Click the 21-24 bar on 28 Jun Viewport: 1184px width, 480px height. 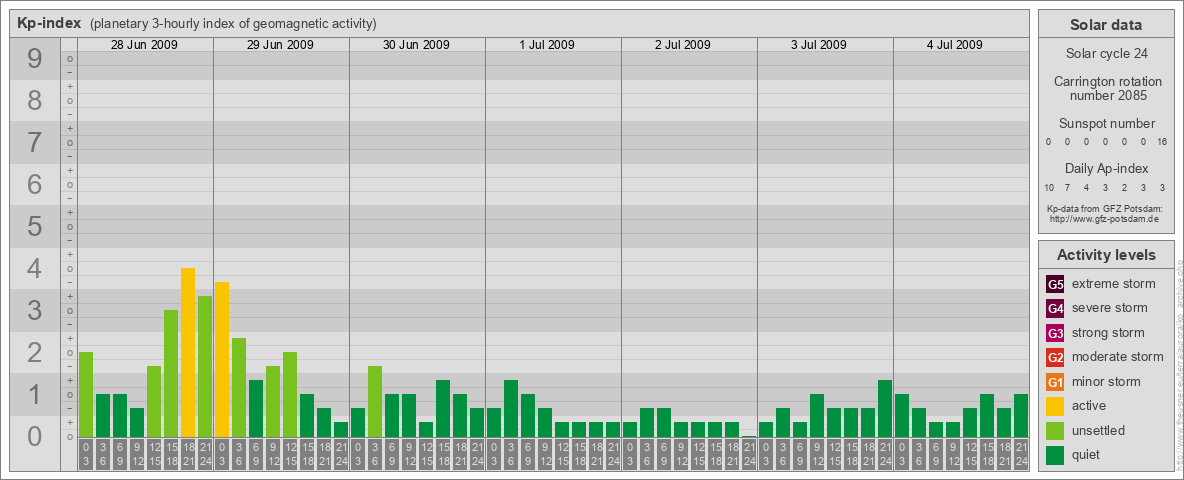click(205, 367)
